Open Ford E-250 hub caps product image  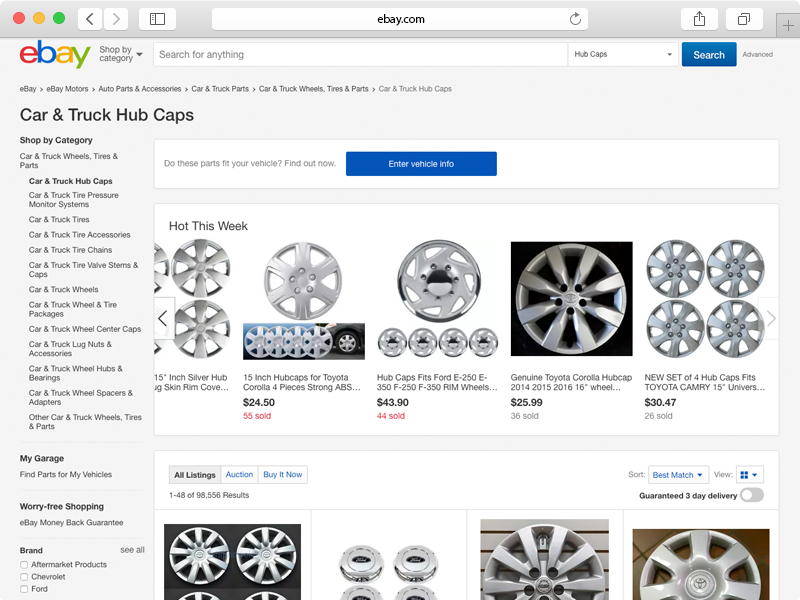pyautogui.click(x=438, y=300)
